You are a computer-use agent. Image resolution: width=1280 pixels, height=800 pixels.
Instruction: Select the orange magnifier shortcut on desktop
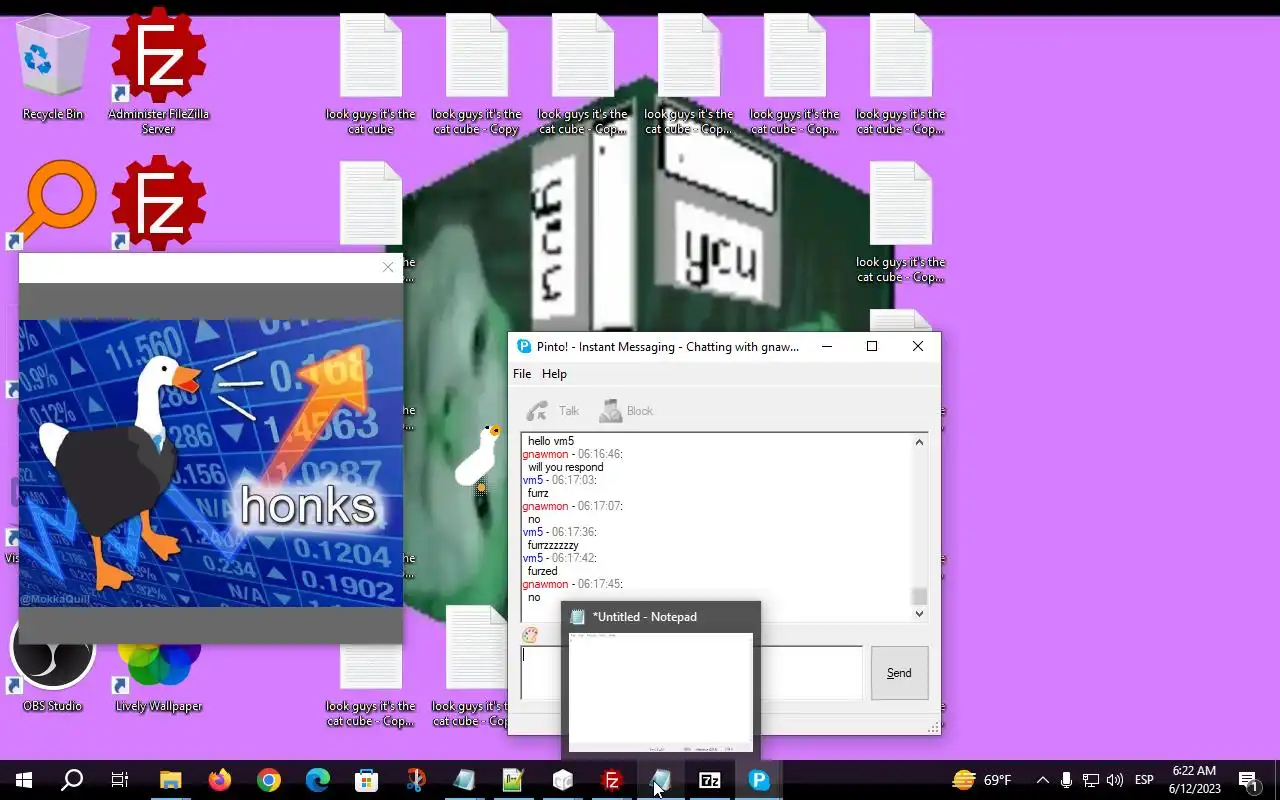click(x=55, y=205)
